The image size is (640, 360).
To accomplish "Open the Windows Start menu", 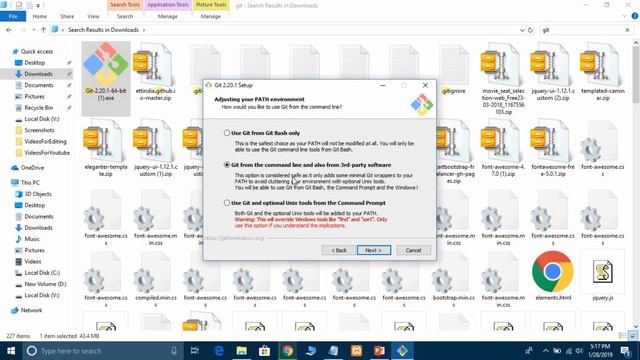I will (11, 351).
